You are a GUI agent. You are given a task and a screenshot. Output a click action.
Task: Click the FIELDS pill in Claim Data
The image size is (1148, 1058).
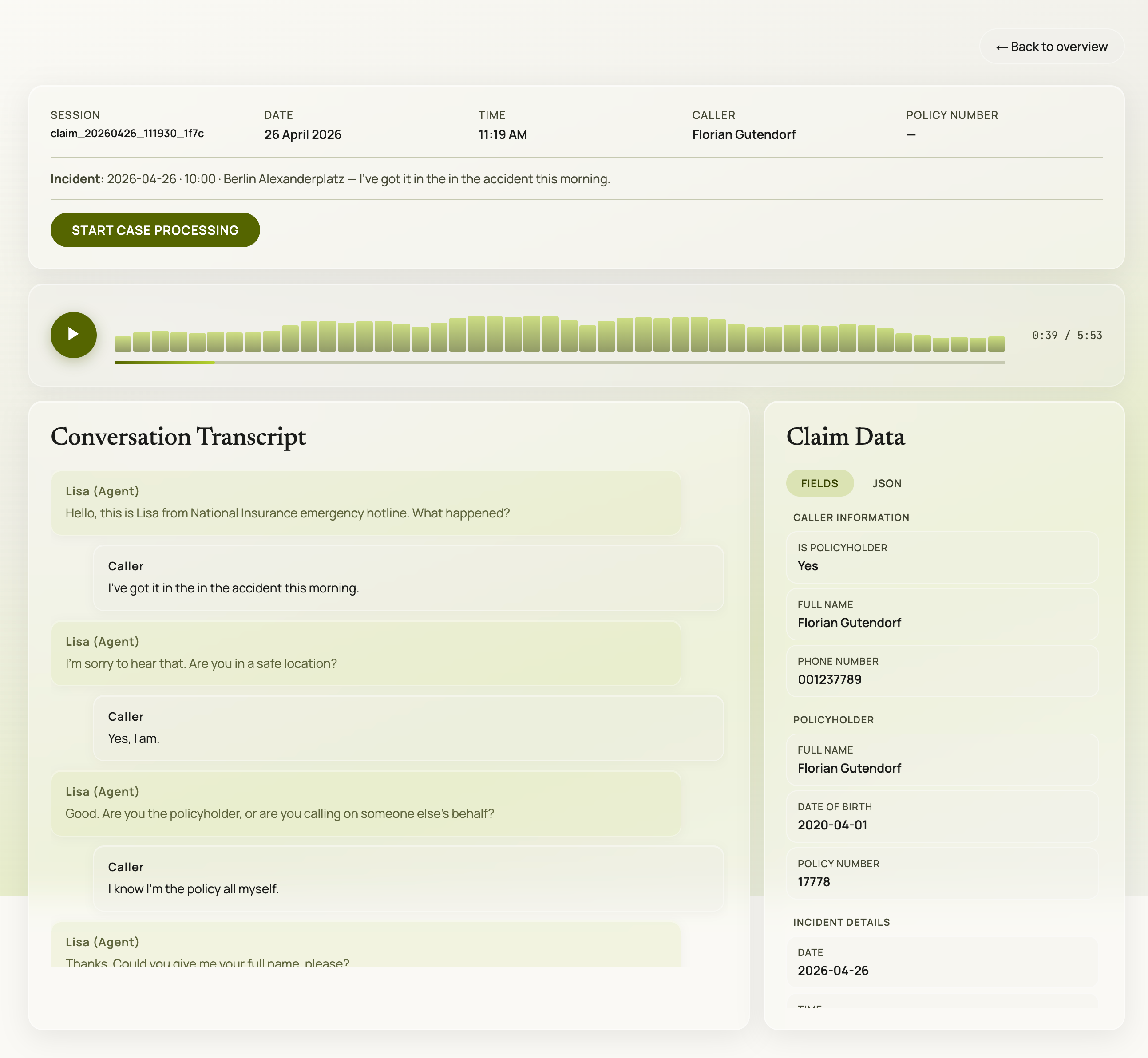(x=819, y=483)
